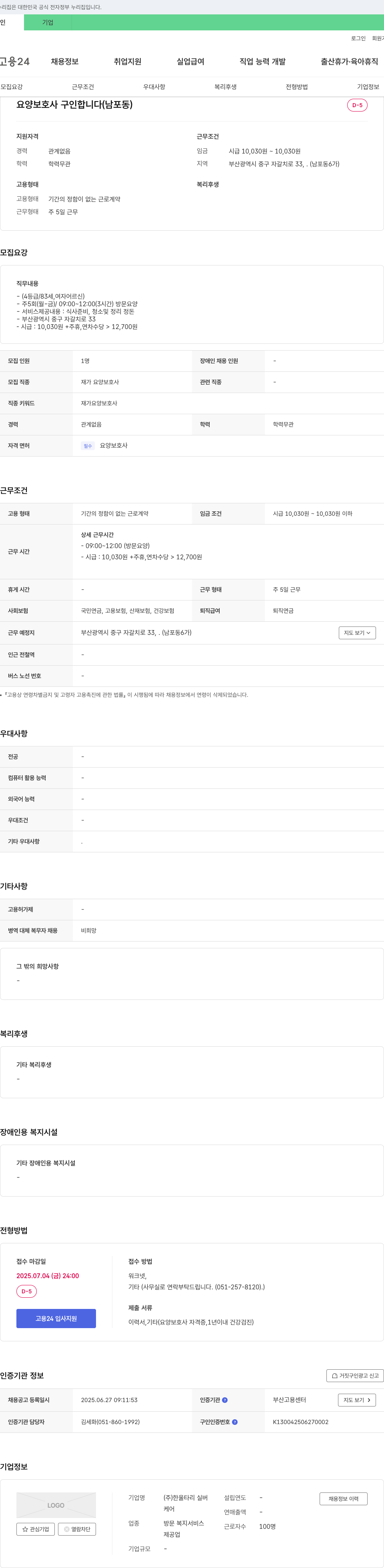Open the 직업 능력 개발 menu

click(262, 62)
